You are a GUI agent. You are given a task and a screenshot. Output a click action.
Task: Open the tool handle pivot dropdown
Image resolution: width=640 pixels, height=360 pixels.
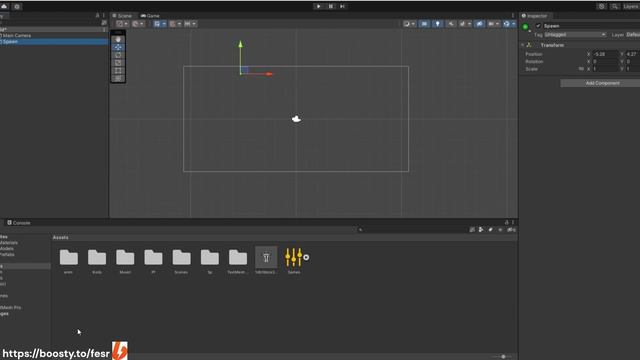122,24
